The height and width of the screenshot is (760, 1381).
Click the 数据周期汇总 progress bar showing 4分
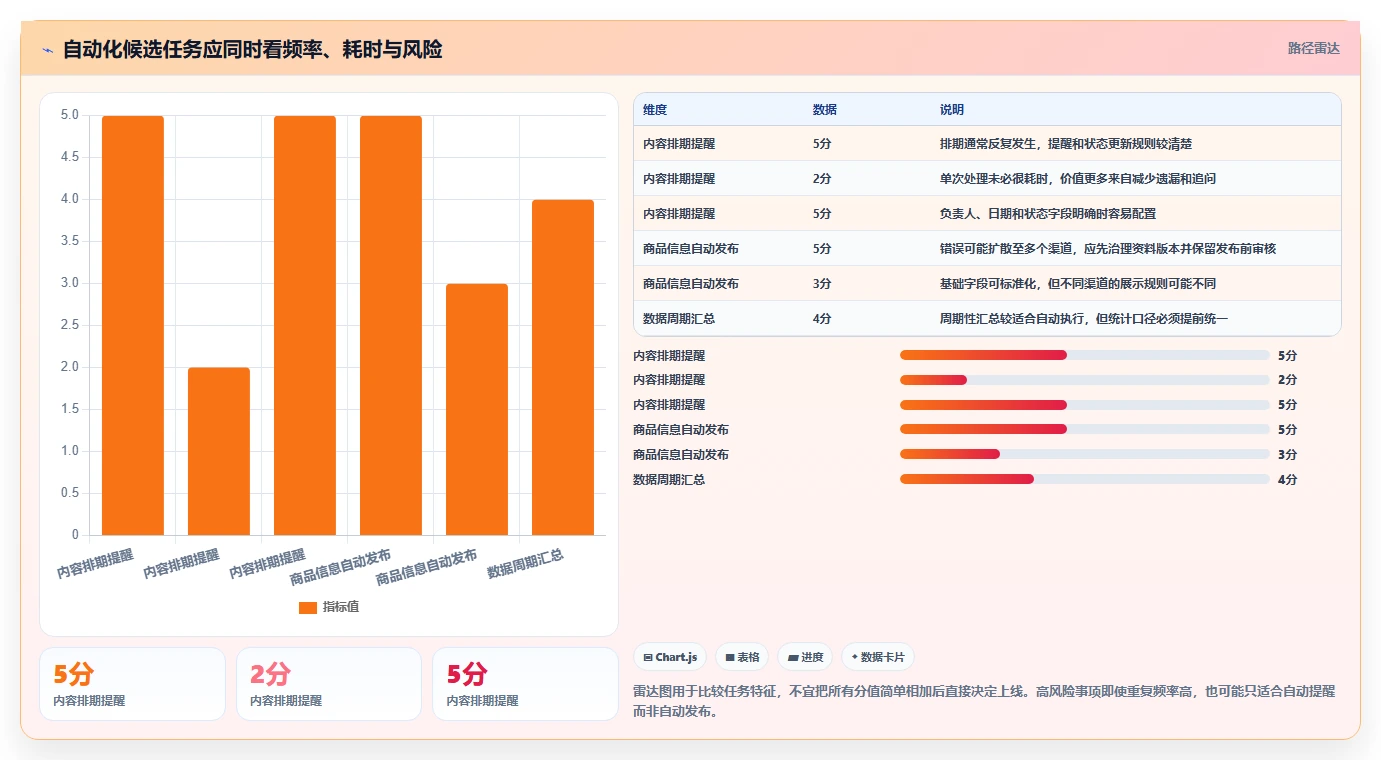click(1085, 480)
